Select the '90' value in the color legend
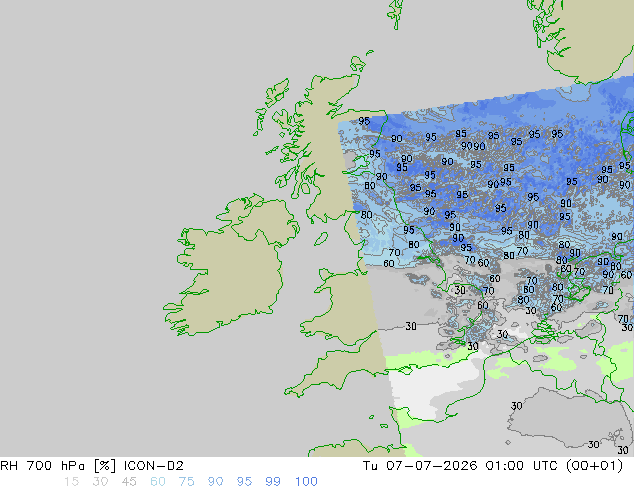Viewport: 634px width, 490px height. click(215, 482)
